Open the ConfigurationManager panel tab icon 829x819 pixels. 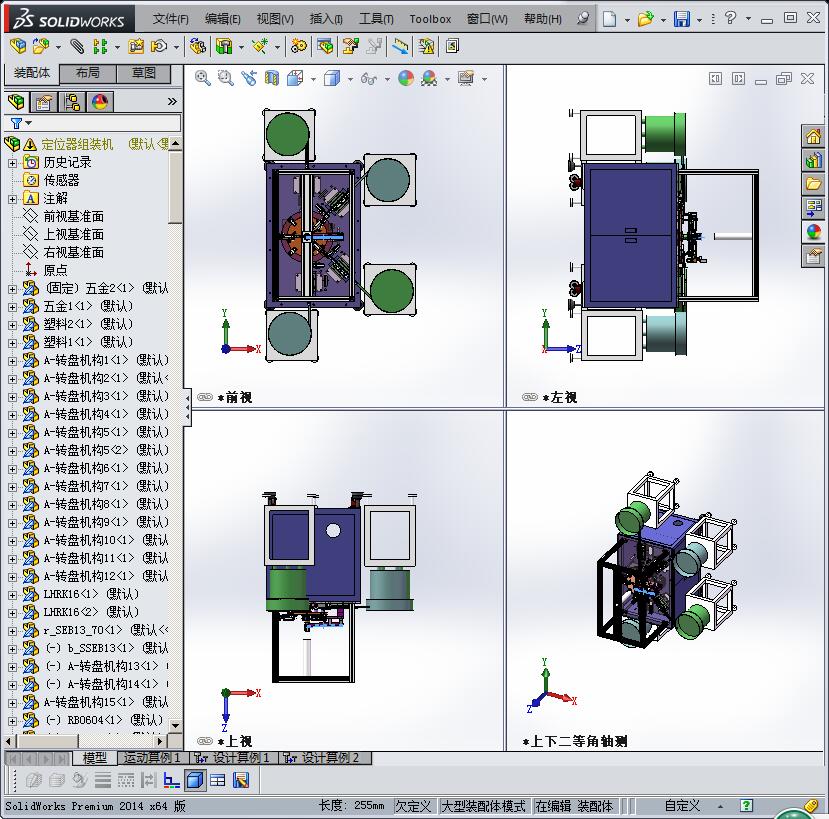pyautogui.click(x=72, y=102)
